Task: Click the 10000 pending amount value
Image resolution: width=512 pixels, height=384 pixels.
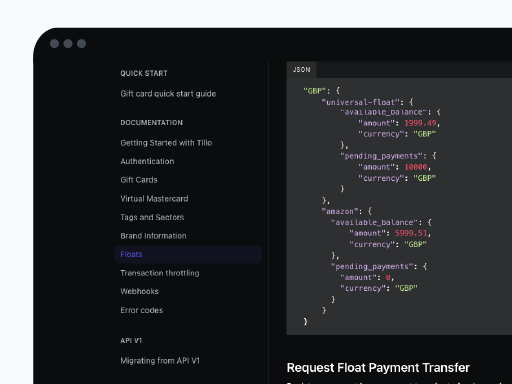Action: (416, 167)
